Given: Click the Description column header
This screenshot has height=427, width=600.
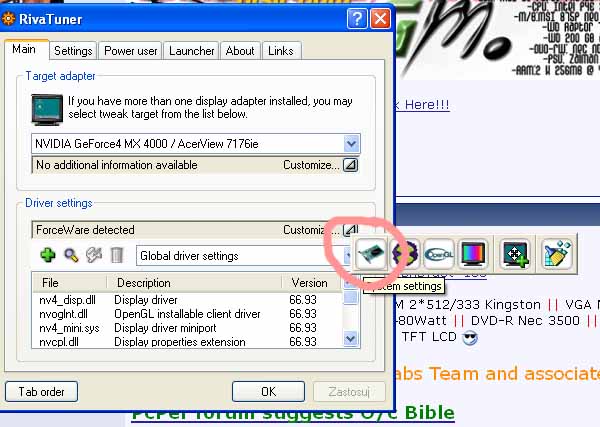Looking at the screenshot, I should (x=194, y=283).
